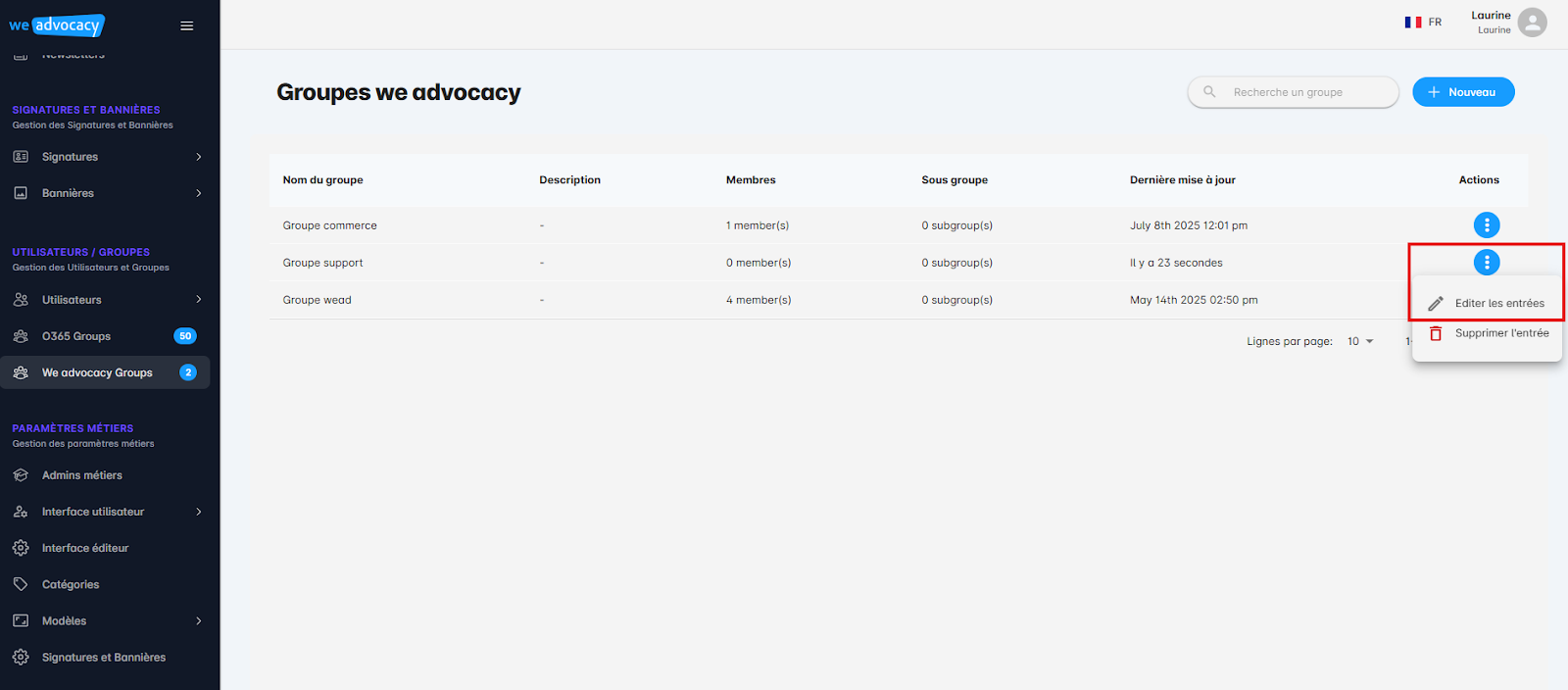
Task: Sort by Dernière mise à jour column
Action: 1182,180
